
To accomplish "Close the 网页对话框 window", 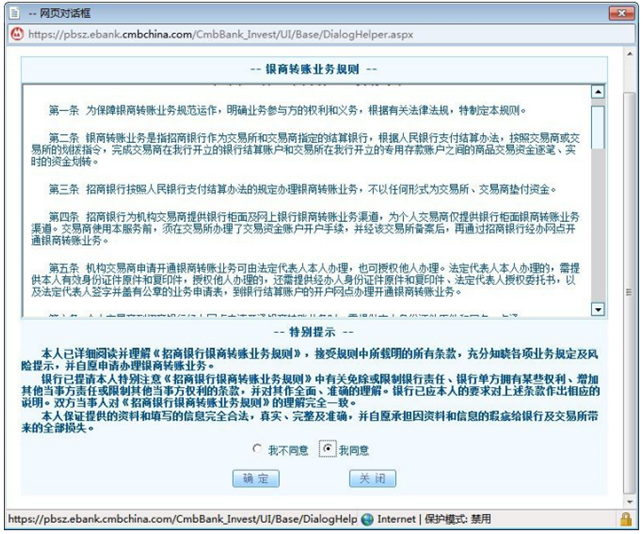I will [621, 13].
